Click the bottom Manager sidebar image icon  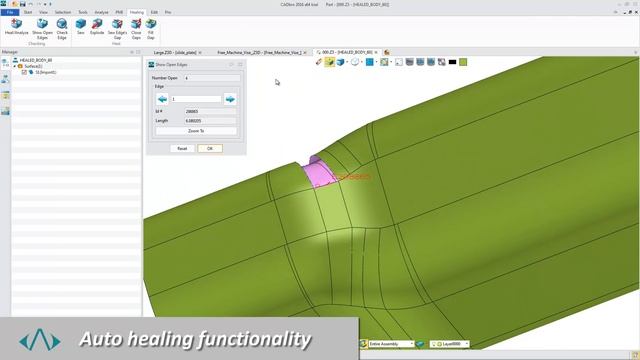5,111
